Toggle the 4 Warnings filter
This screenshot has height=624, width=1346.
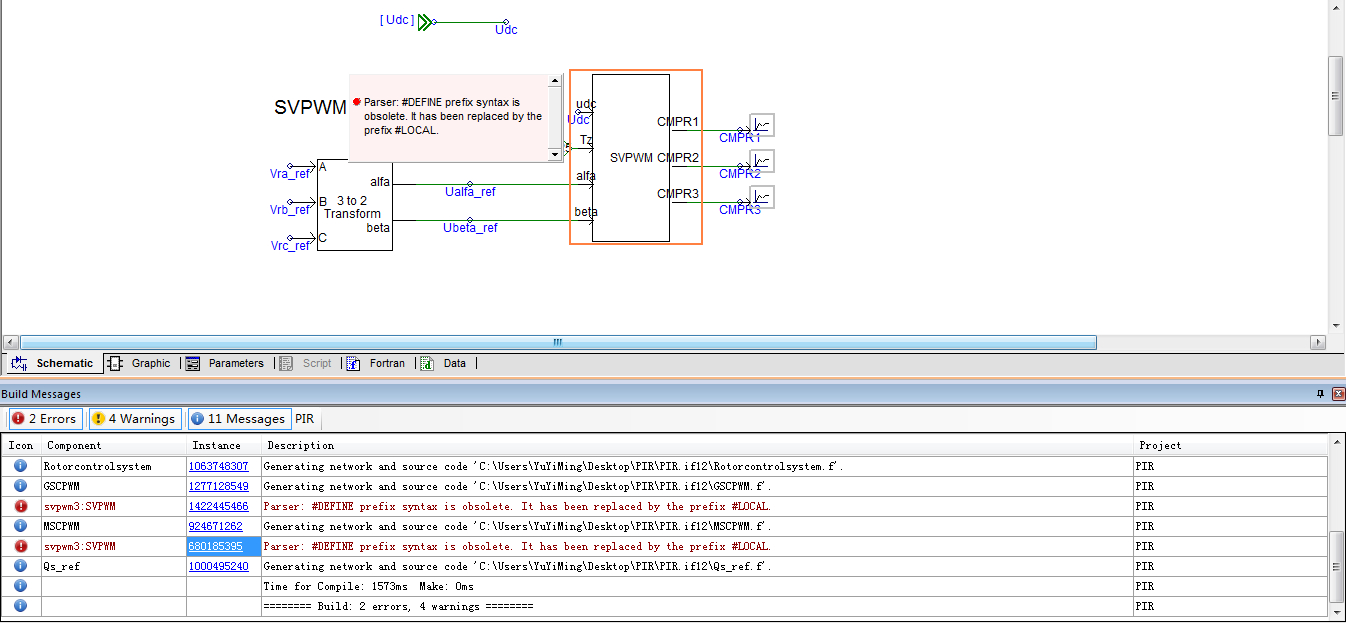pyautogui.click(x=135, y=419)
